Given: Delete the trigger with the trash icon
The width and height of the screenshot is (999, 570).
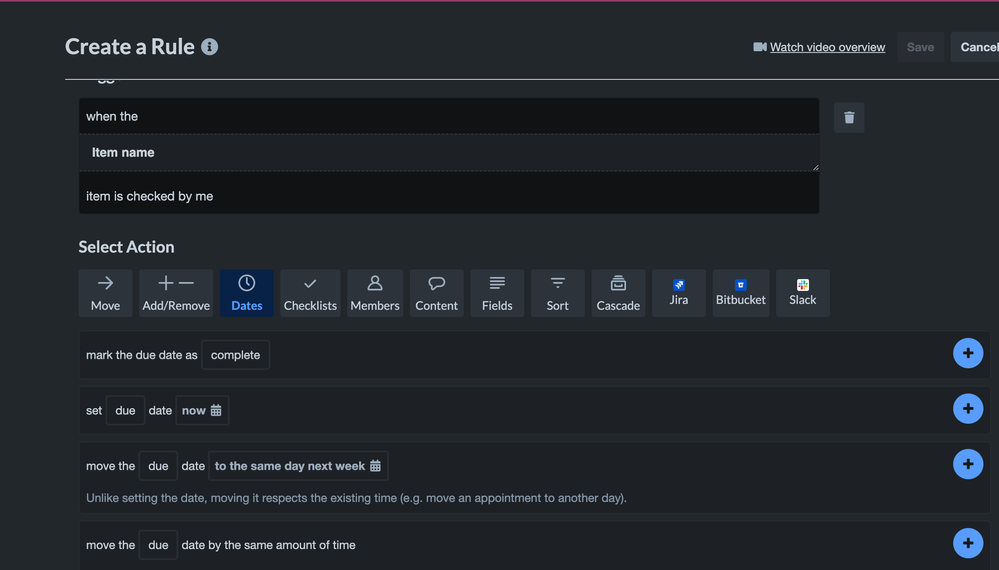Looking at the screenshot, I should point(849,118).
